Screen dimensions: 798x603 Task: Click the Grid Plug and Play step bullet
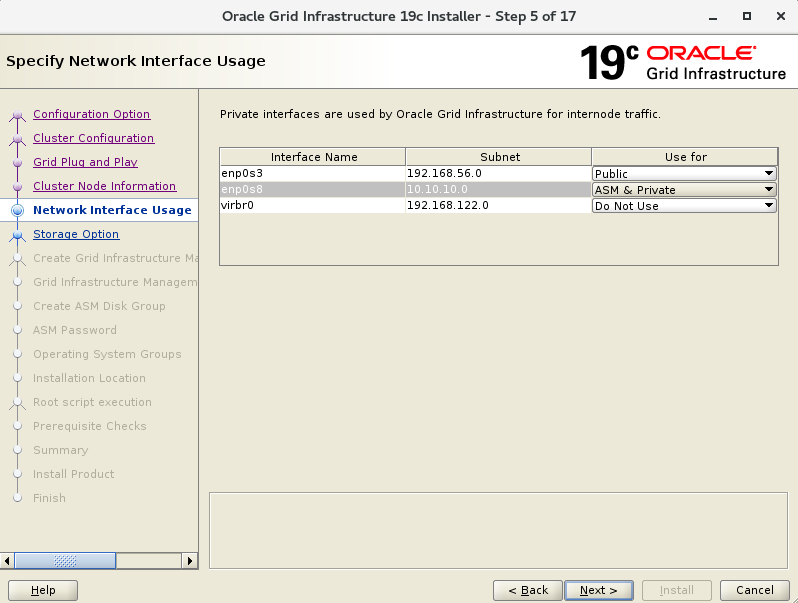(x=17, y=163)
